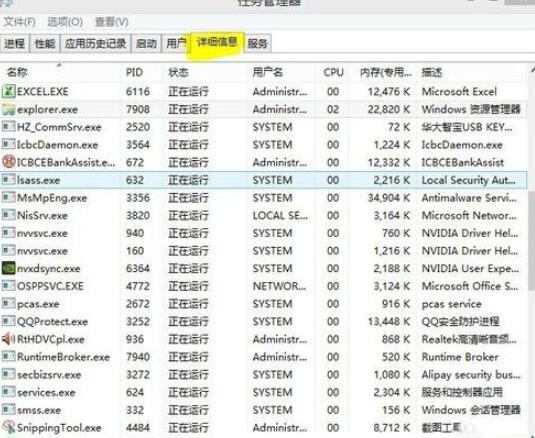This screenshot has width=535, height=438.
Task: Click the red ICBCEBankAssist process icon
Action: click(9, 162)
